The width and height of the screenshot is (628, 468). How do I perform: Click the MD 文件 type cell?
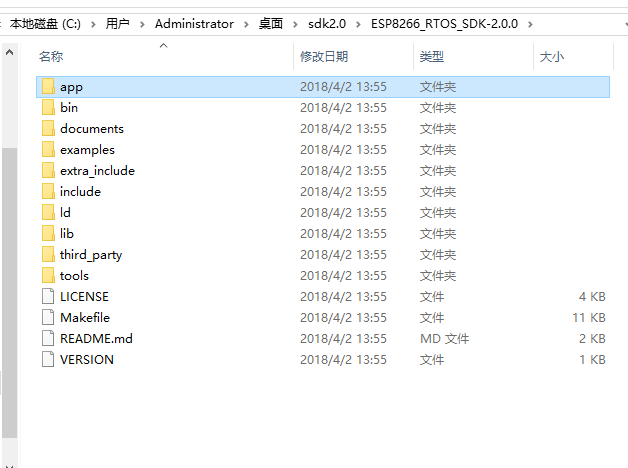coord(445,339)
